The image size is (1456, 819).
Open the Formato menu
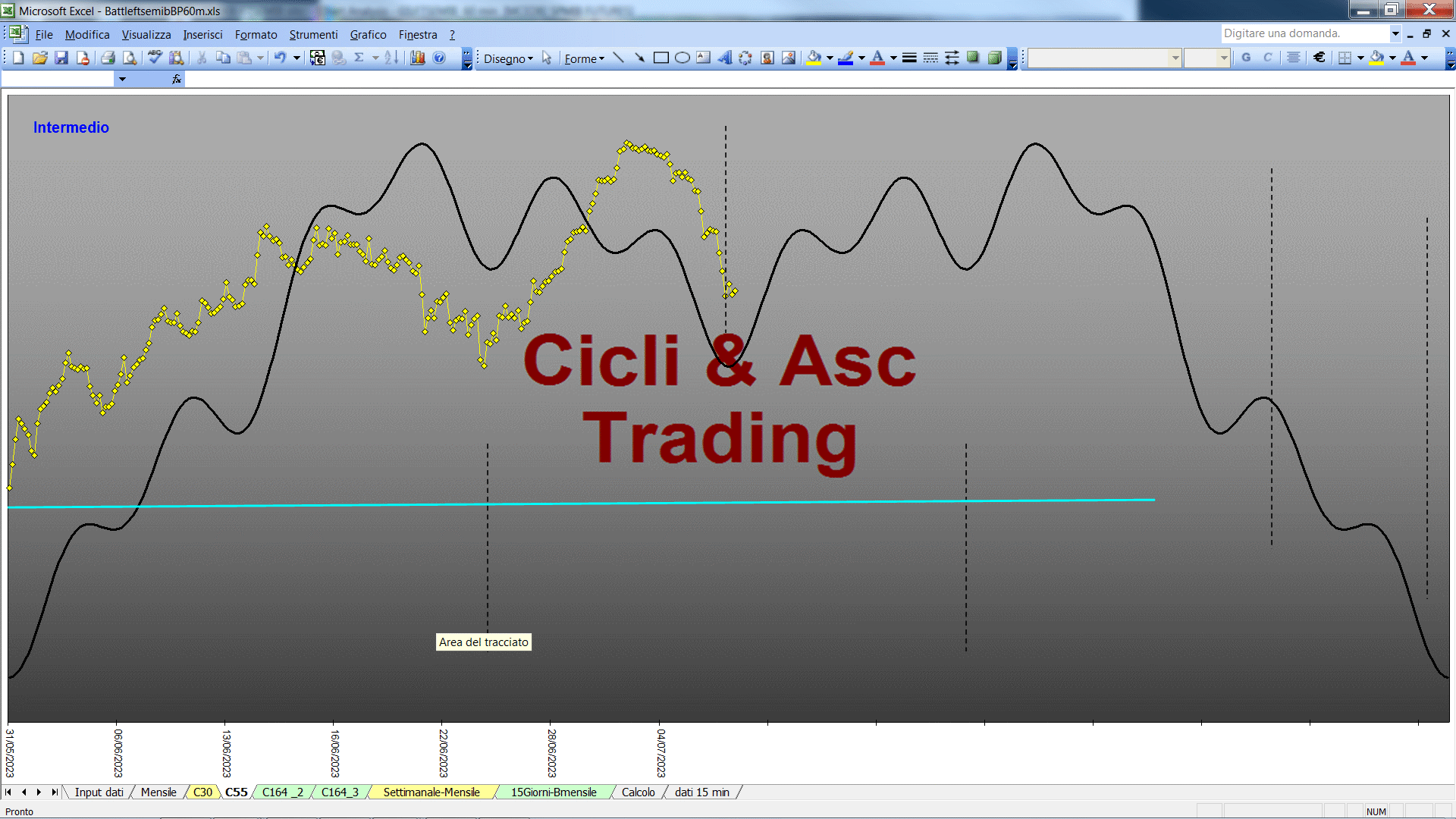click(x=256, y=35)
